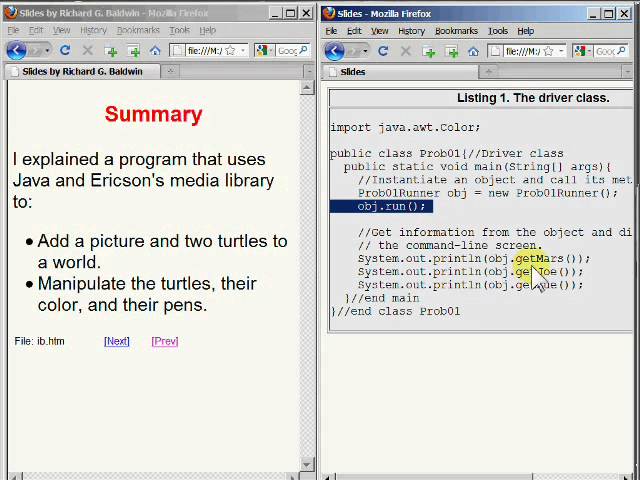Go back in right Slides window
Screen dimensions: 640x480
pos(334,51)
